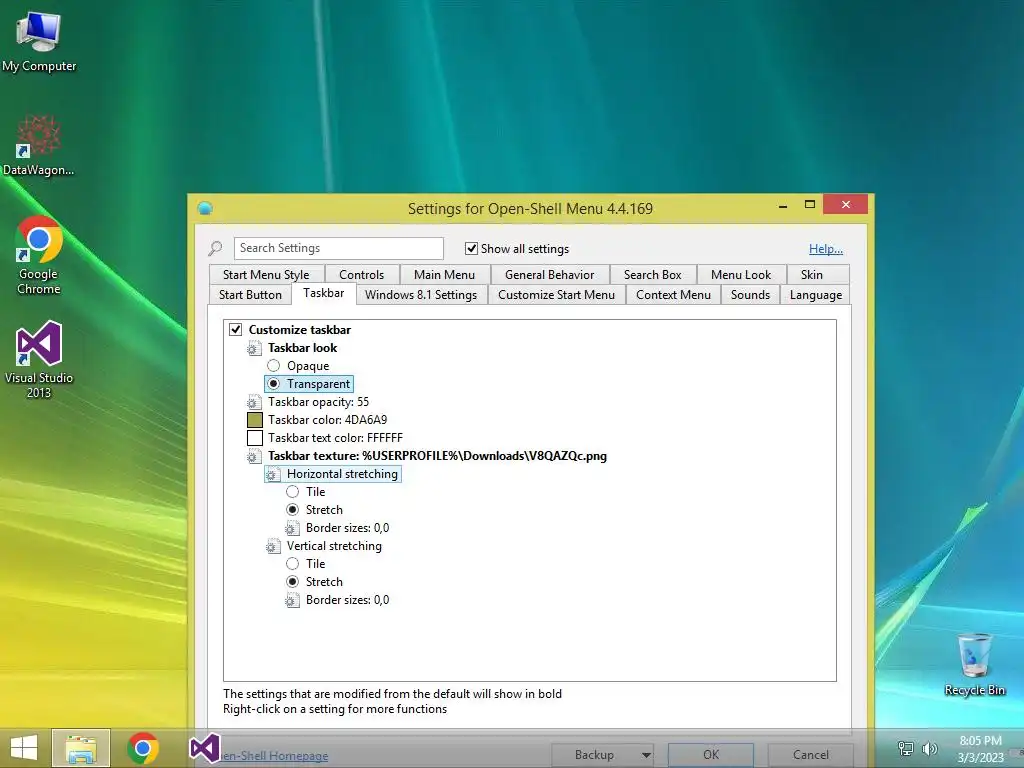Image resolution: width=1024 pixels, height=768 pixels.
Task: Switch to Skin tab
Action: click(x=812, y=275)
